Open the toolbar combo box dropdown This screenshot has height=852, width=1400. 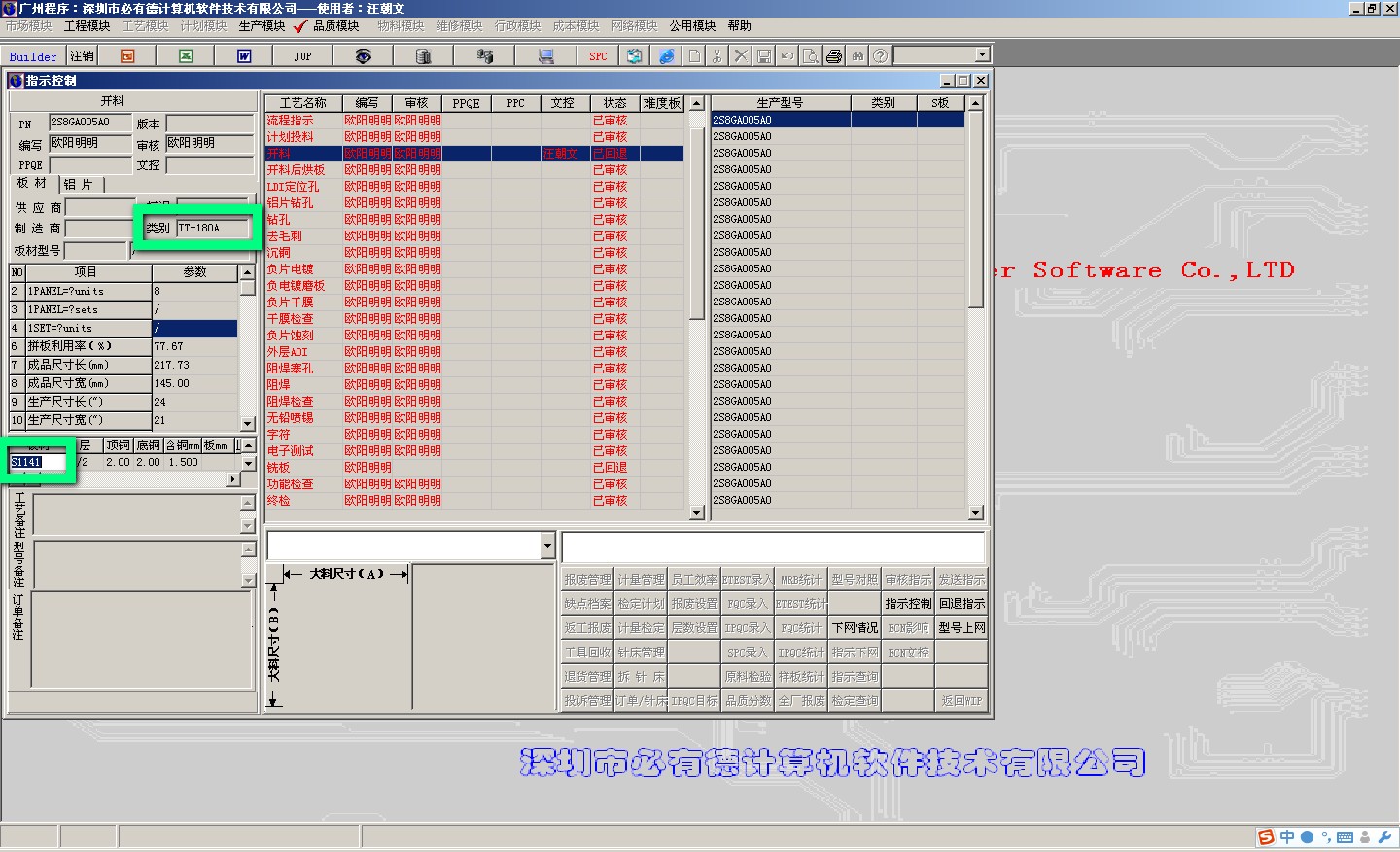tap(982, 55)
